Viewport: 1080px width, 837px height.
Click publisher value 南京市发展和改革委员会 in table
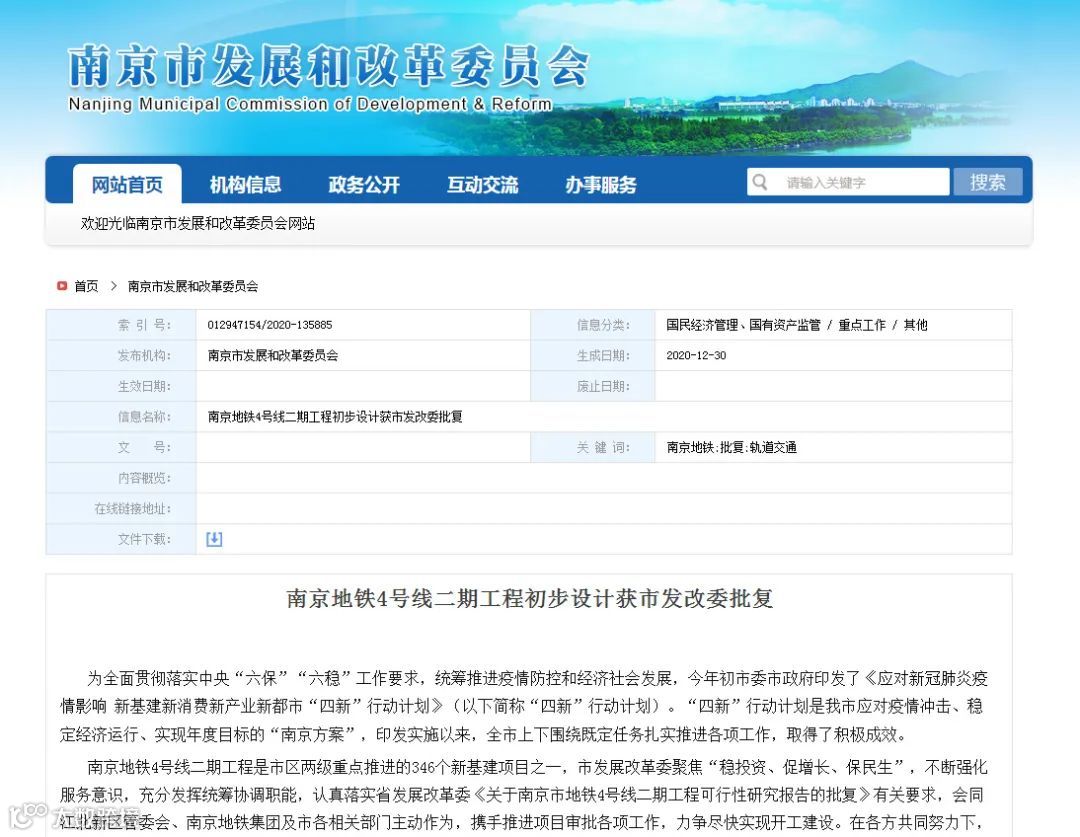(x=273, y=355)
